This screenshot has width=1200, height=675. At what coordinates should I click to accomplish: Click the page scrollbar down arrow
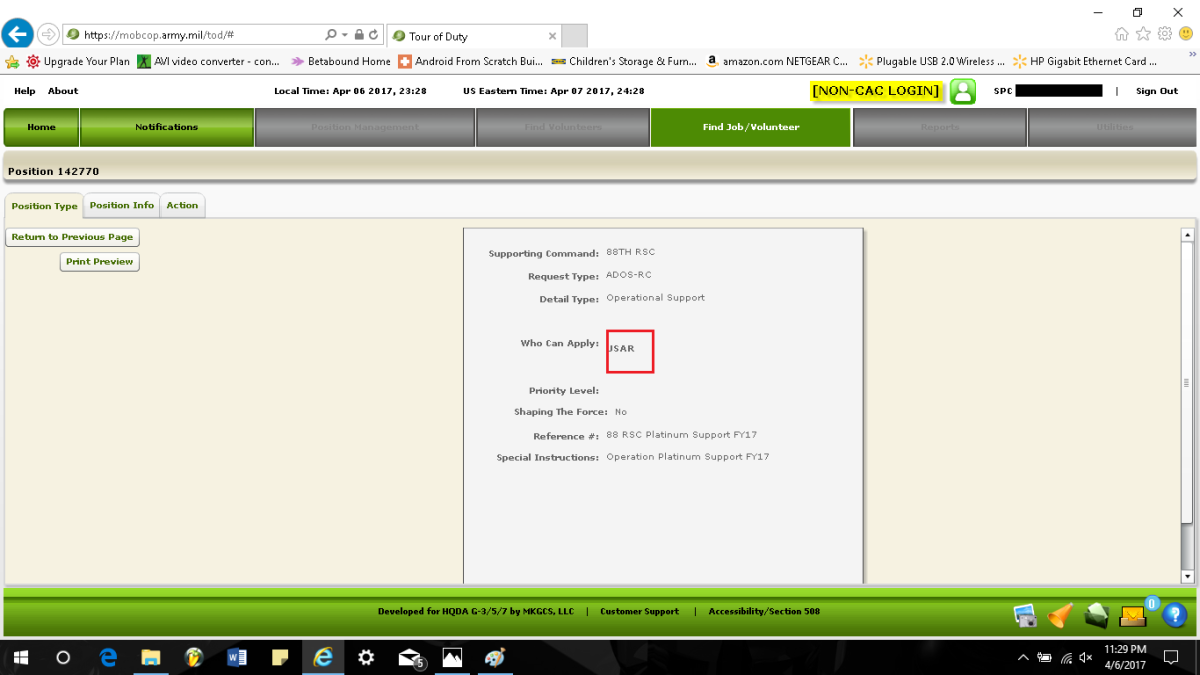1188,576
